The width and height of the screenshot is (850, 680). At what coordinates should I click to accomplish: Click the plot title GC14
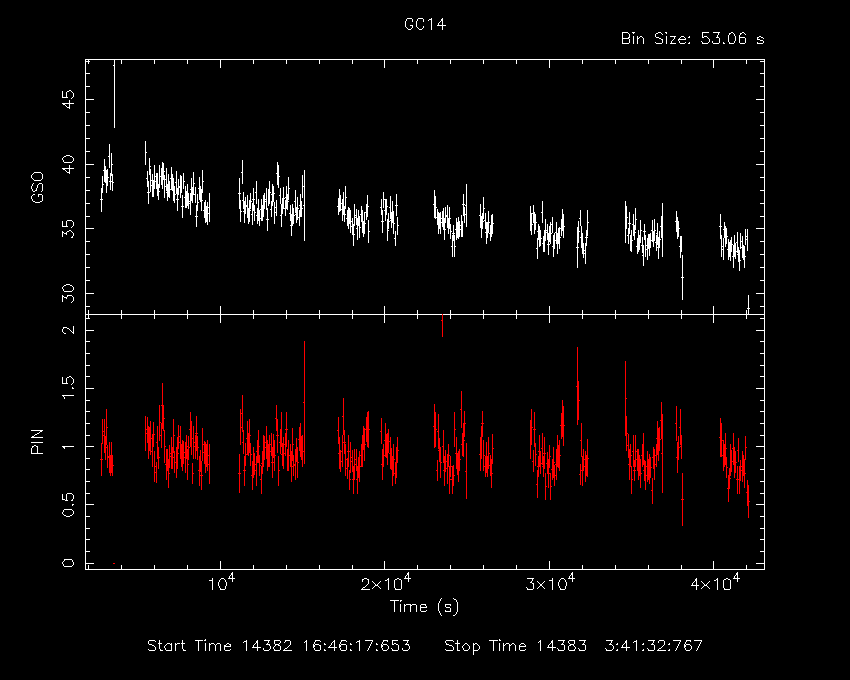(425, 24)
